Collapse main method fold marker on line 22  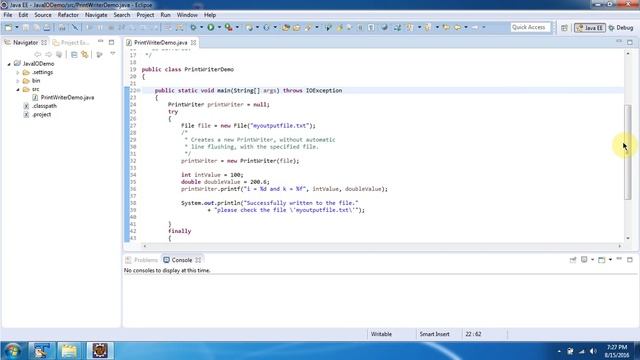[x=139, y=91]
